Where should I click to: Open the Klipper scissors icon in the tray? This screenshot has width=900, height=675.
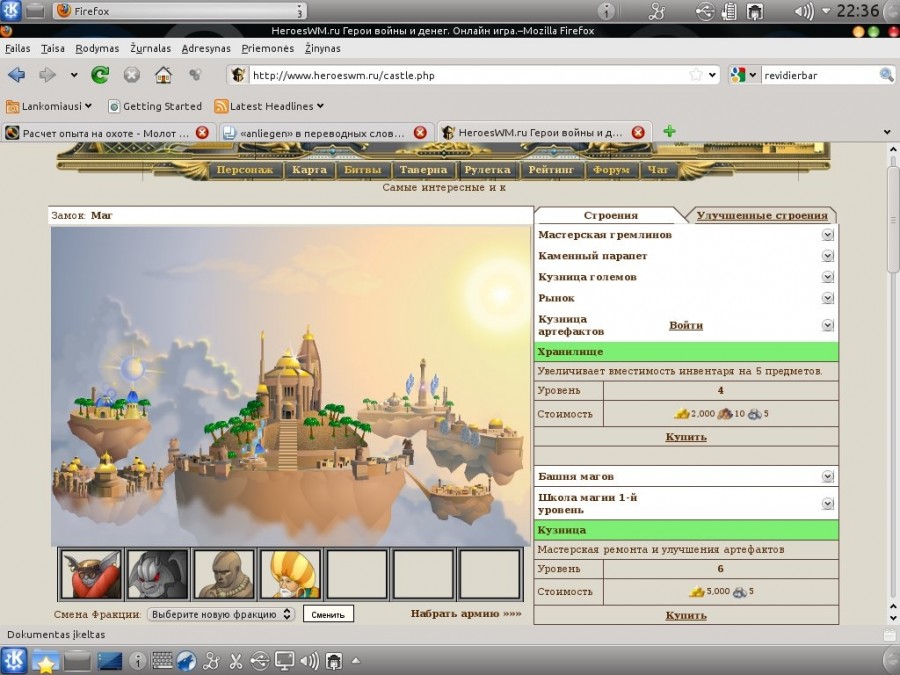point(235,661)
